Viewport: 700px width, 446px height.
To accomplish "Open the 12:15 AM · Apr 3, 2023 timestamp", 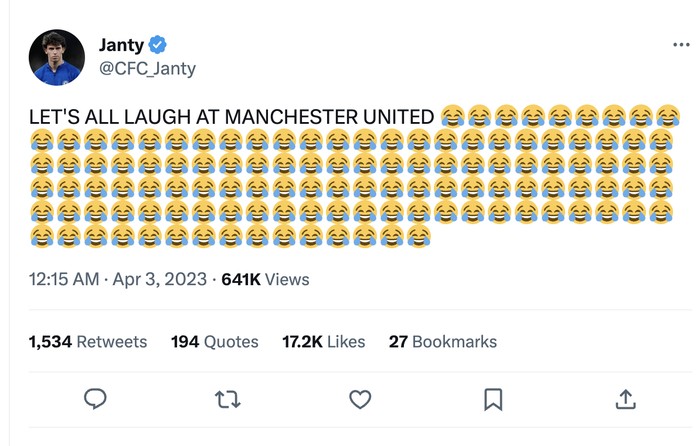I will pyautogui.click(x=118, y=280).
